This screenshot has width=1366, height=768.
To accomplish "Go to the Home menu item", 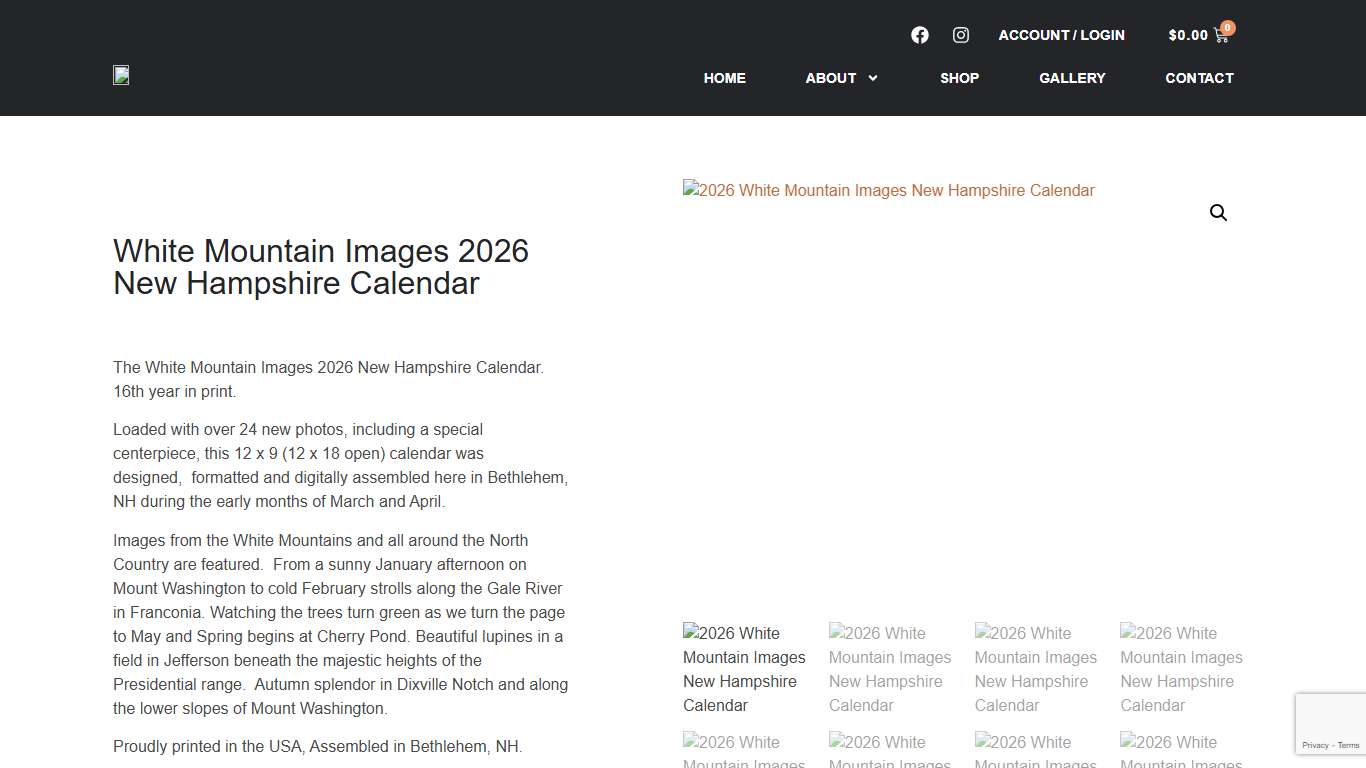I will [724, 78].
